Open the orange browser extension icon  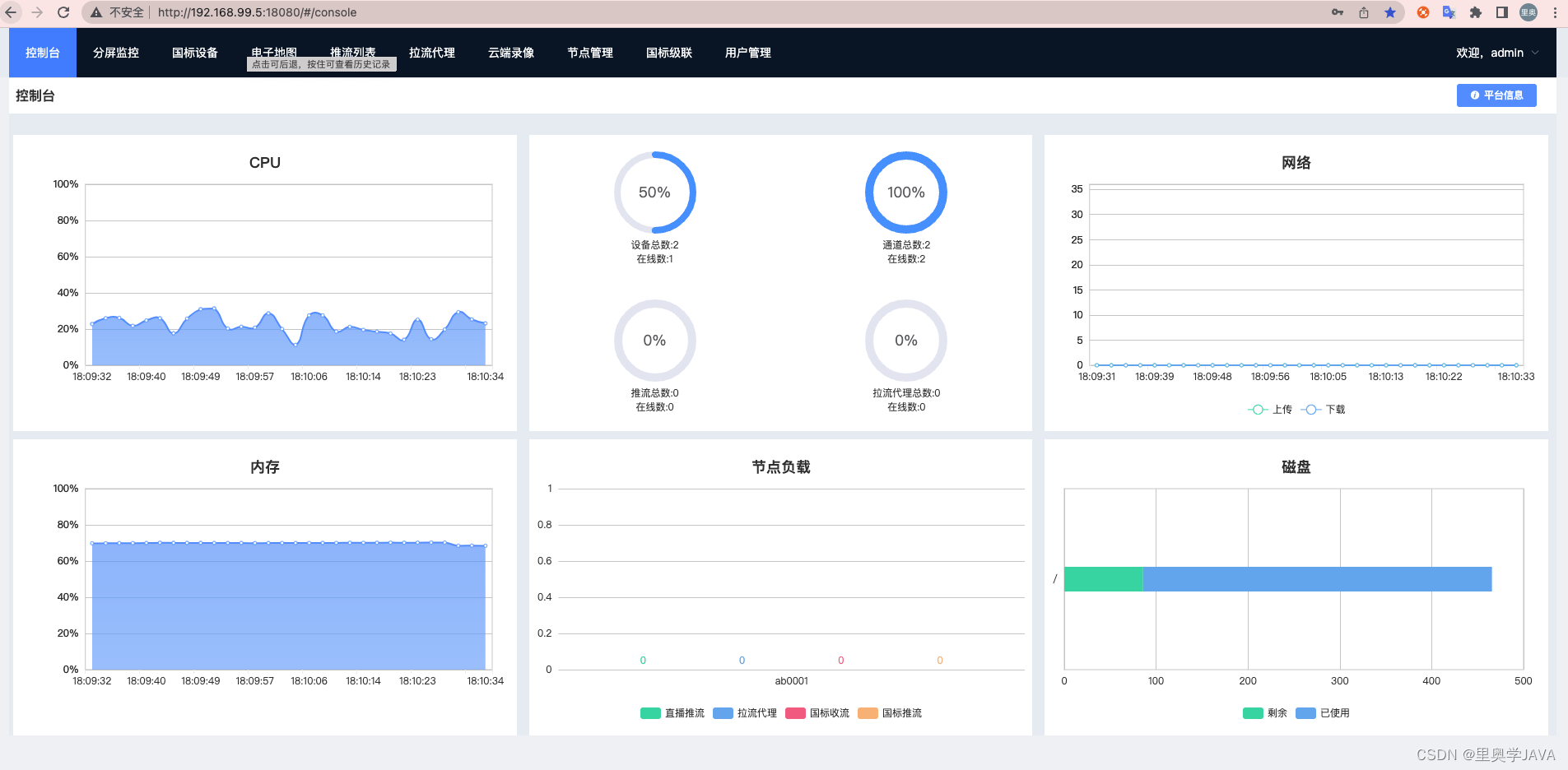1423,12
